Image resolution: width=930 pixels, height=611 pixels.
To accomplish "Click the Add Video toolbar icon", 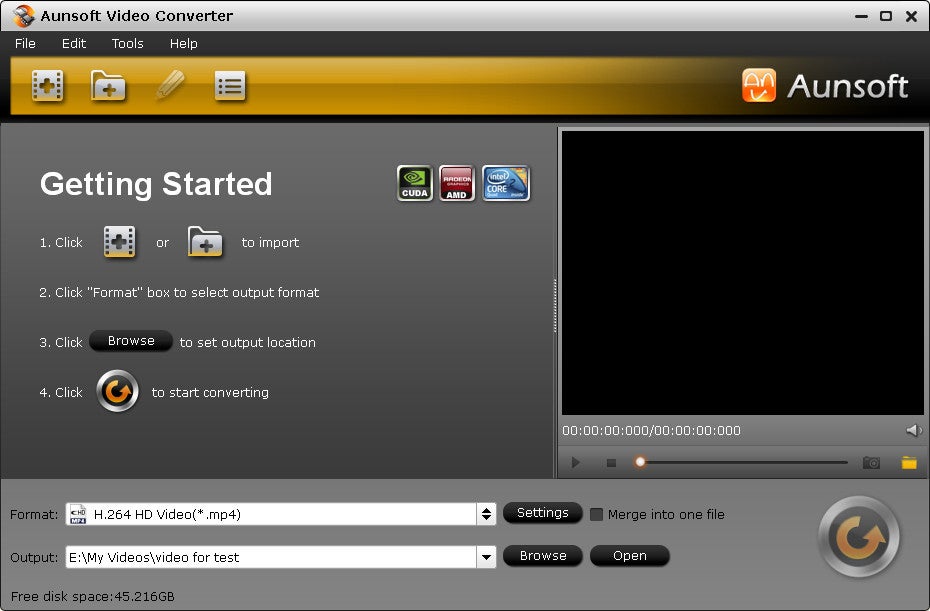I will (47, 86).
